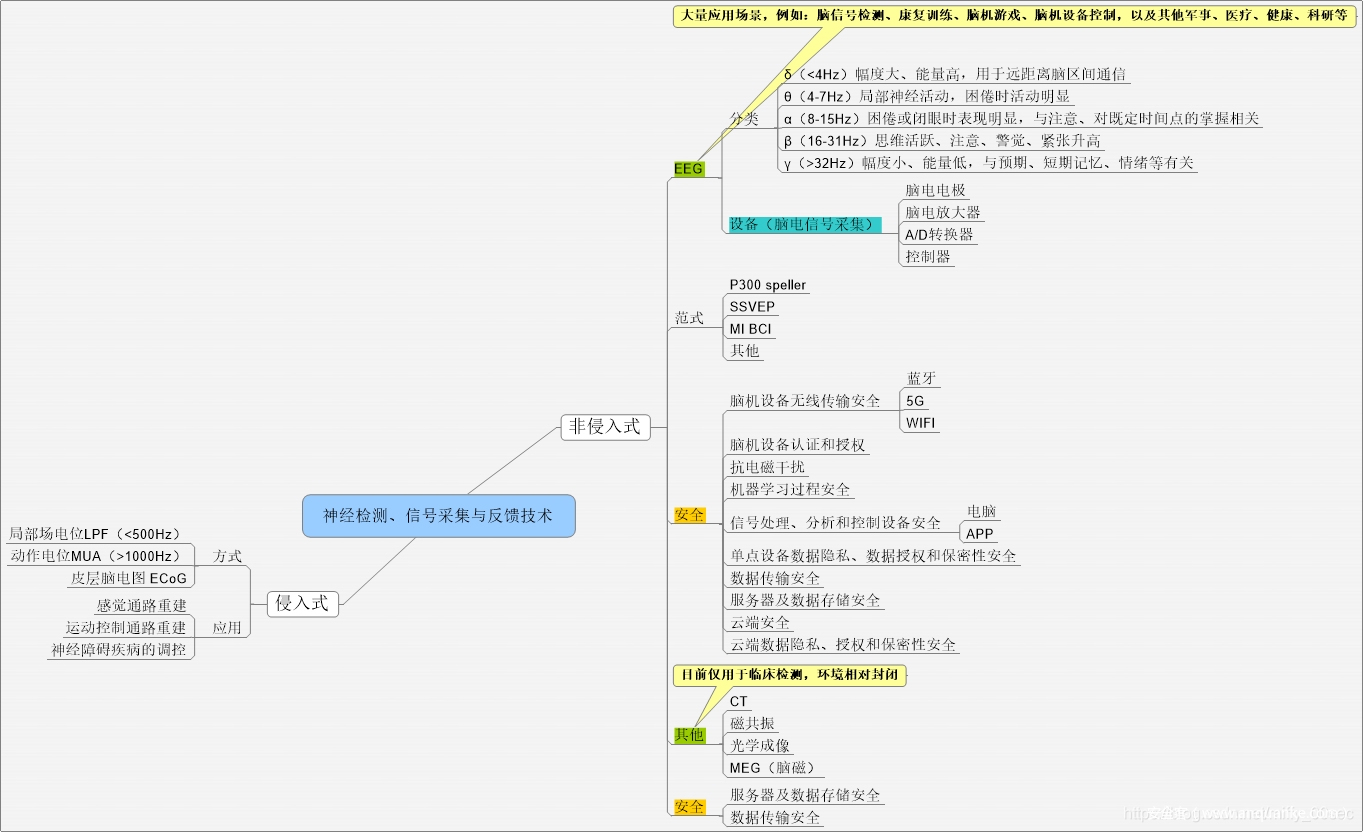Image resolution: width=1363 pixels, height=832 pixels.
Task: Click the 侵入式 branch node
Action: point(302,603)
